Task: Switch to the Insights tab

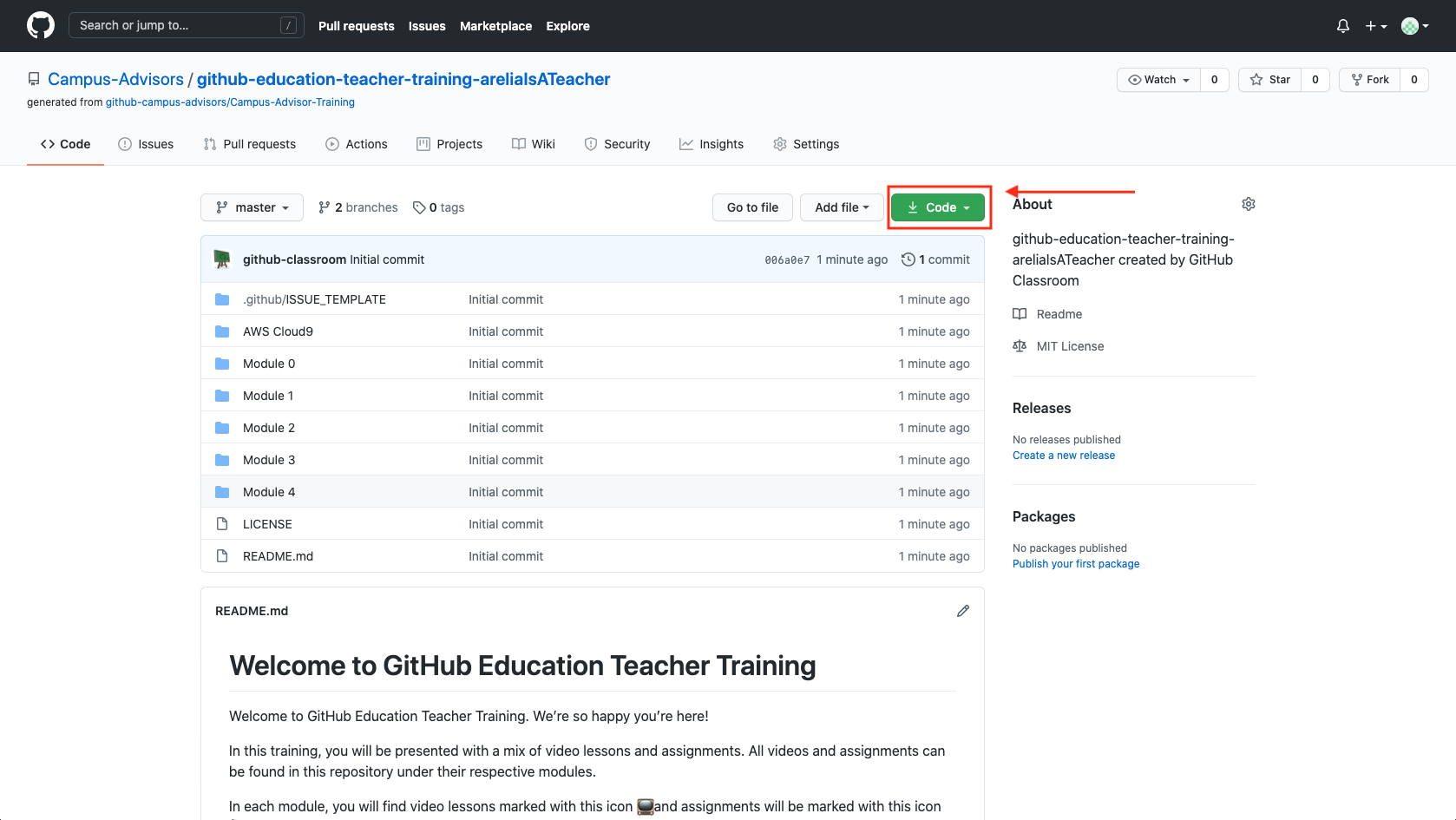Action: [x=712, y=144]
